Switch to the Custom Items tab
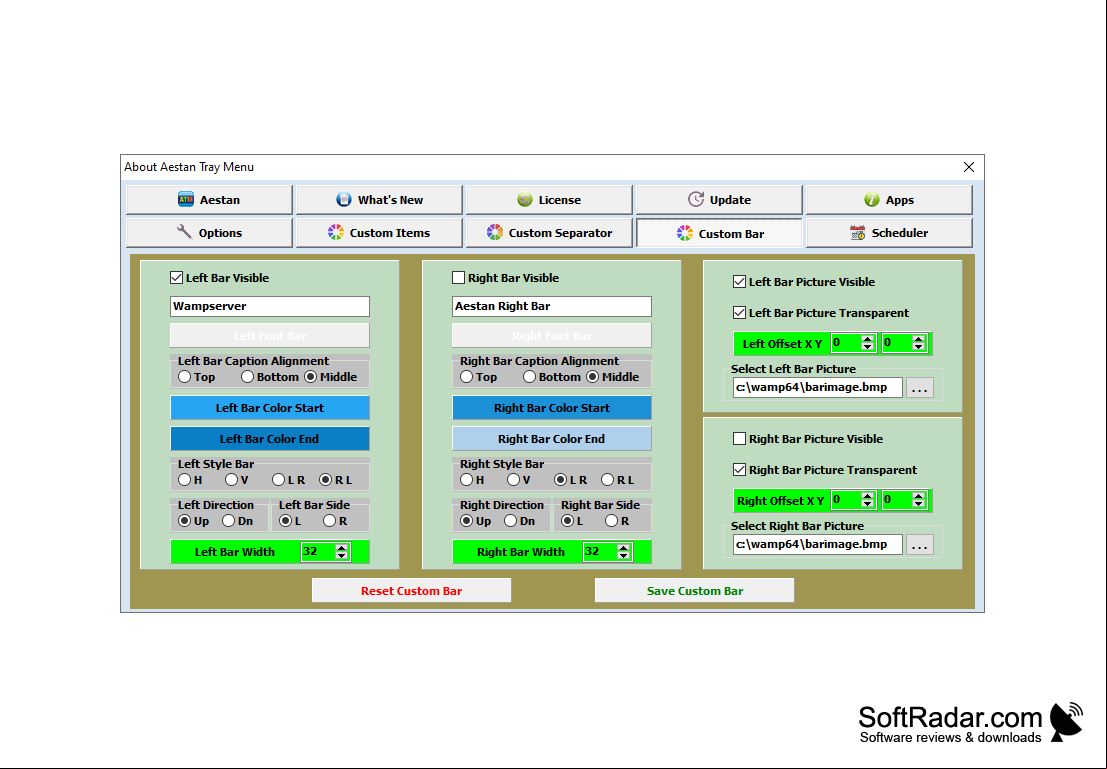Viewport: 1107px width, 769px height. 379,232
